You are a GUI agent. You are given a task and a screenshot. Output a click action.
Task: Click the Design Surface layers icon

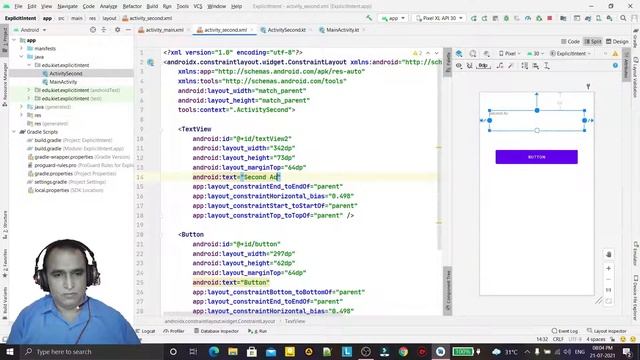coord(459,53)
